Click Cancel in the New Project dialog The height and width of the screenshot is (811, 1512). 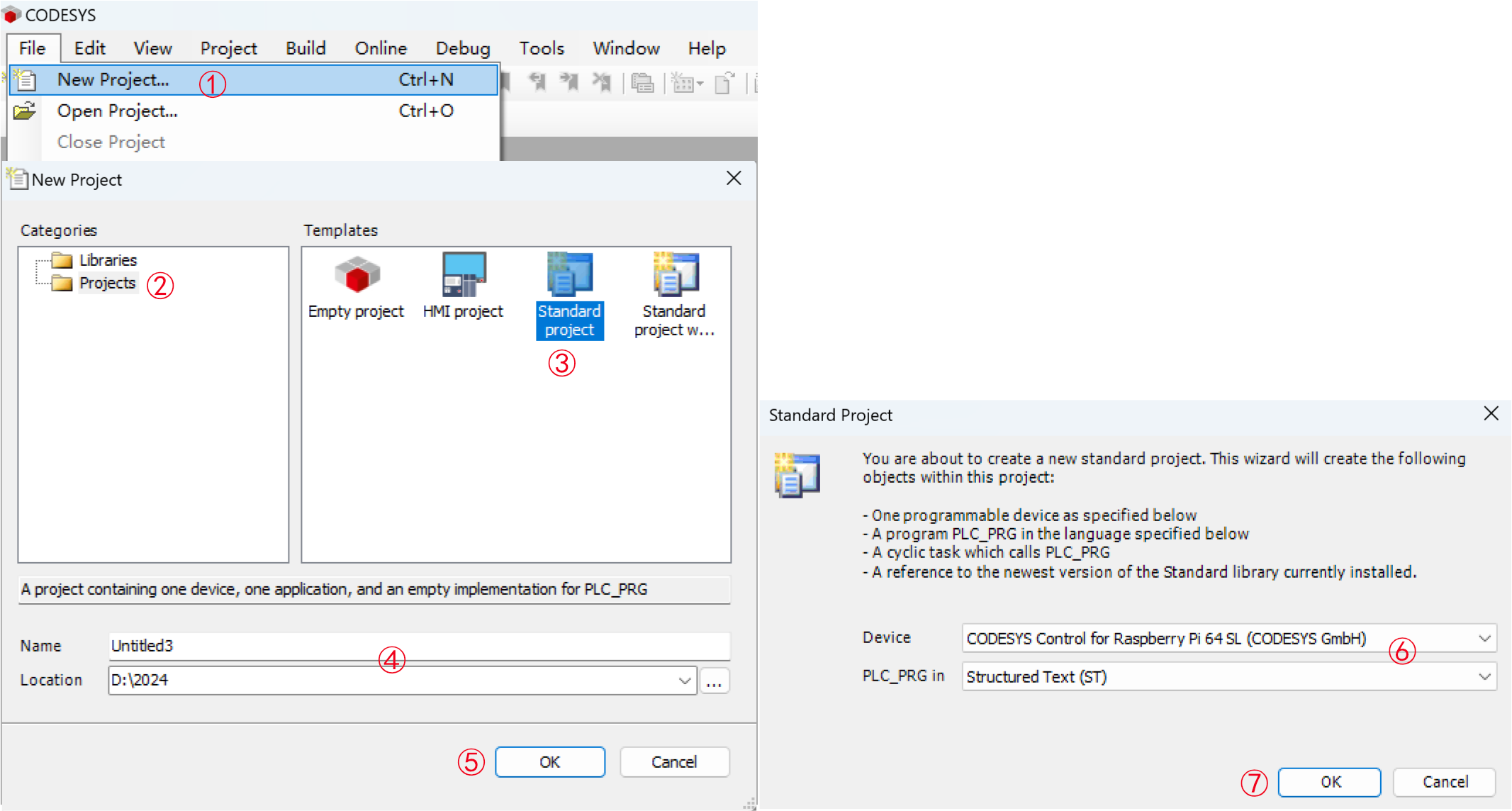click(674, 762)
